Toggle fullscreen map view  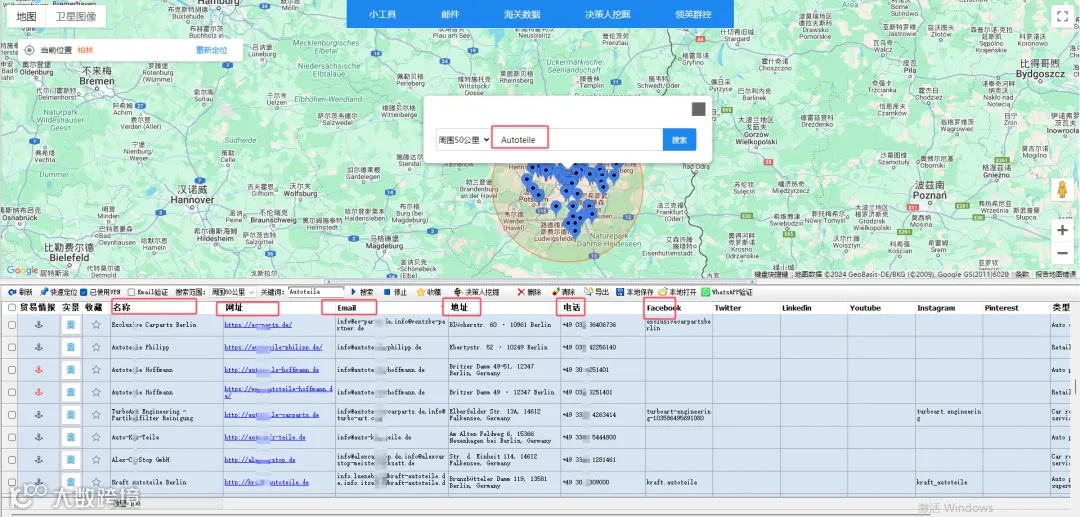(1062, 18)
